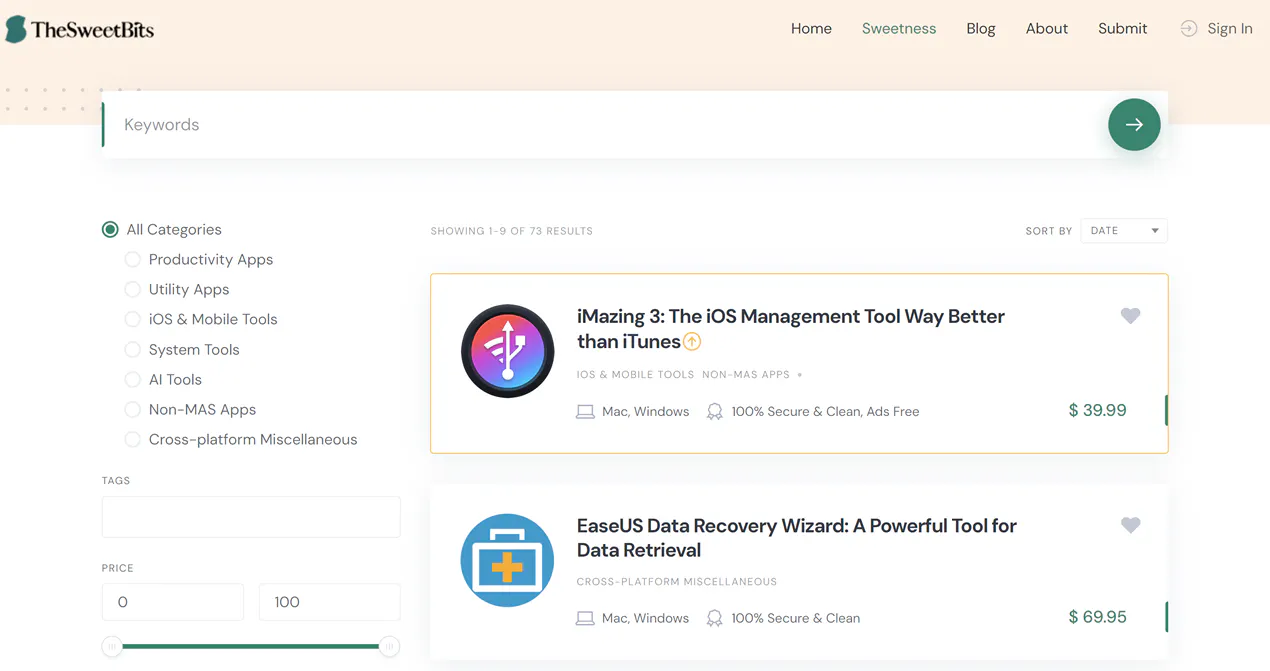The width and height of the screenshot is (1270, 671).
Task: Click IOS & MOBILE TOOLS tag on iMazing
Action: [635, 375]
